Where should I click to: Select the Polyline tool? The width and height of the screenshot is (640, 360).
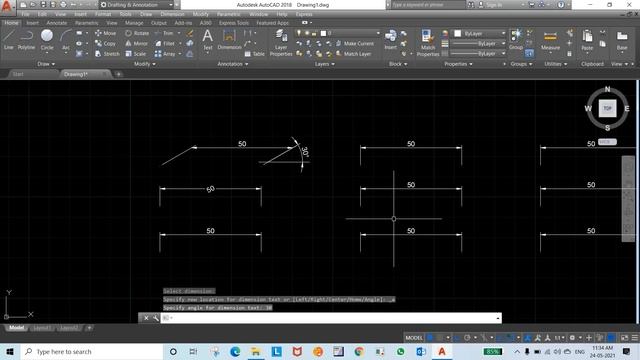26,40
